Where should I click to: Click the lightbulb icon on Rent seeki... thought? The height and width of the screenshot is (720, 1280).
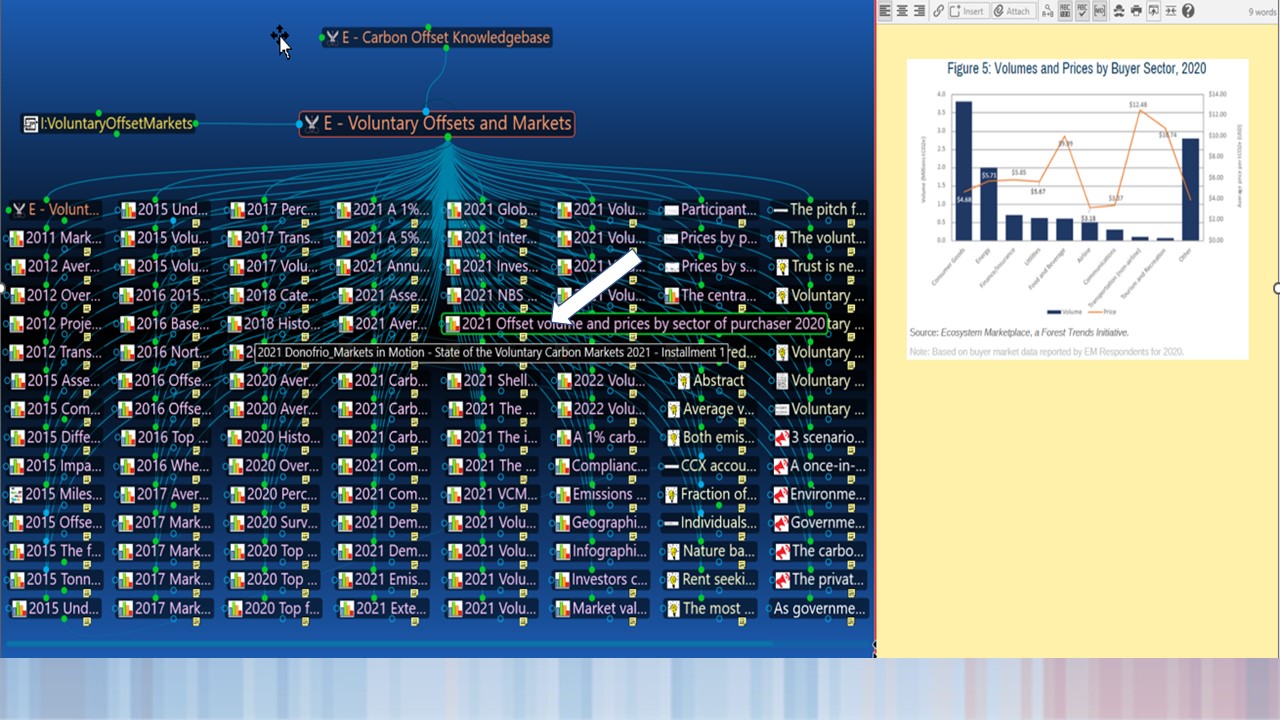click(672, 580)
